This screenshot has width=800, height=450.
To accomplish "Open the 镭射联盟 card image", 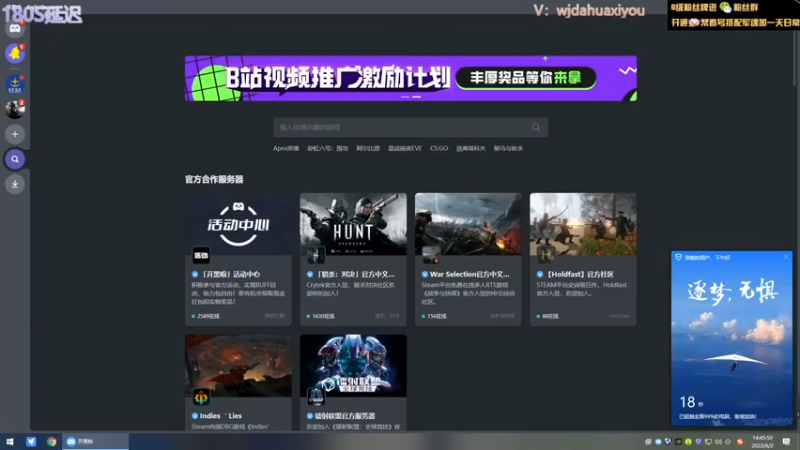I will (353, 365).
